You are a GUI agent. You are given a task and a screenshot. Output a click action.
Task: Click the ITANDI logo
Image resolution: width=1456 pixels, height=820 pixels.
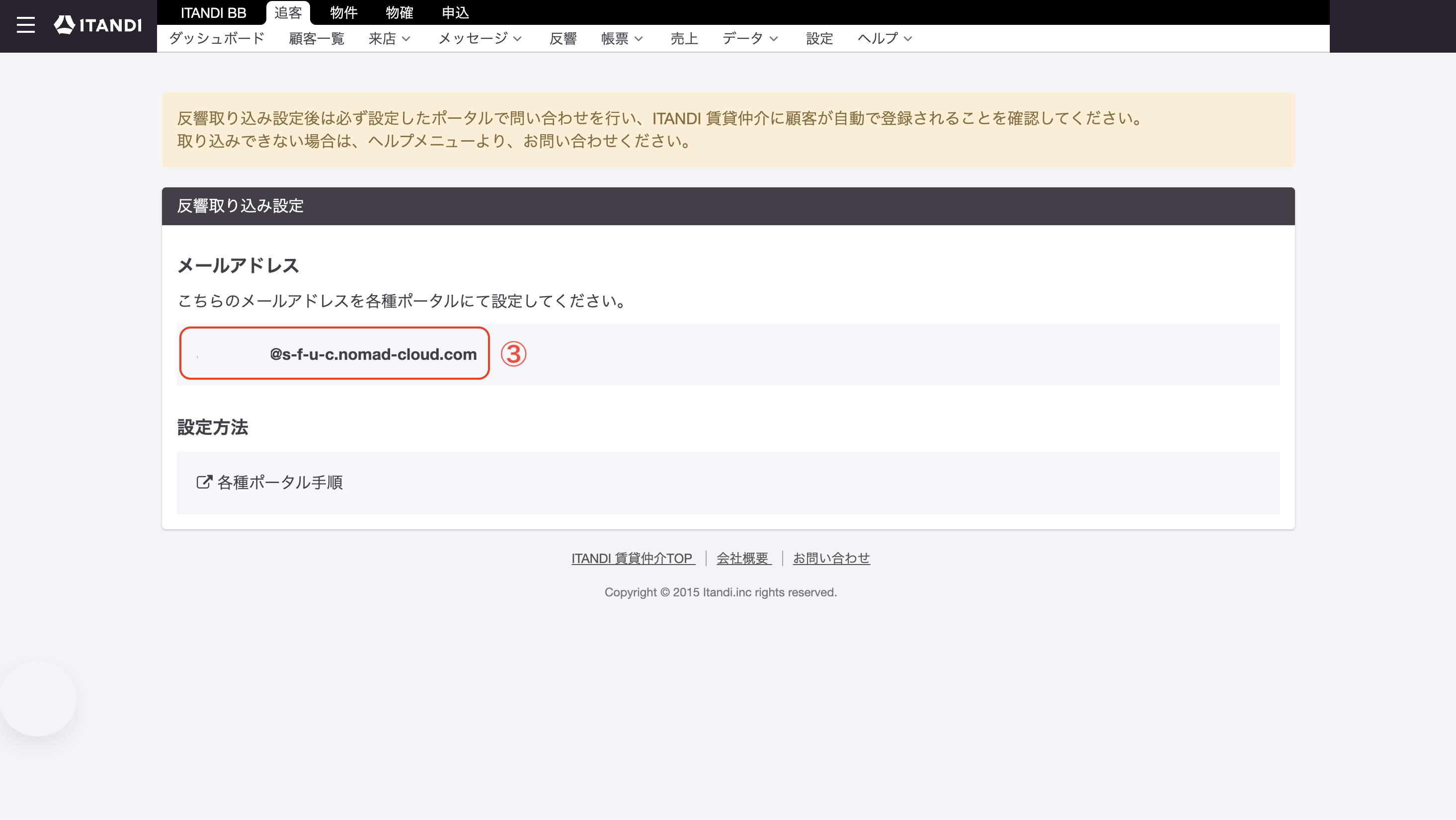tap(98, 25)
